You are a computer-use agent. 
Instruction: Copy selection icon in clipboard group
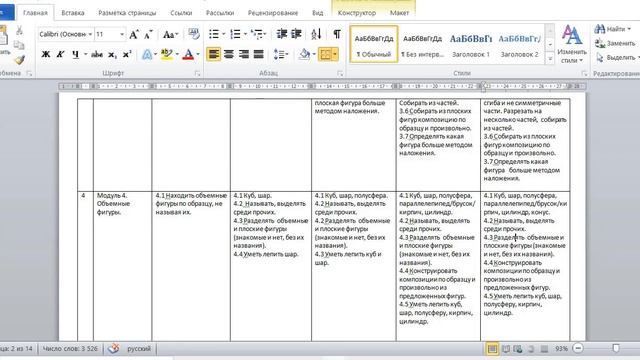coord(19,45)
